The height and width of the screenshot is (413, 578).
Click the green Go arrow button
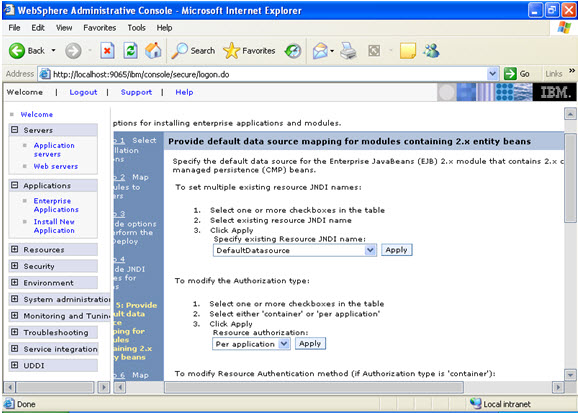[x=510, y=74]
